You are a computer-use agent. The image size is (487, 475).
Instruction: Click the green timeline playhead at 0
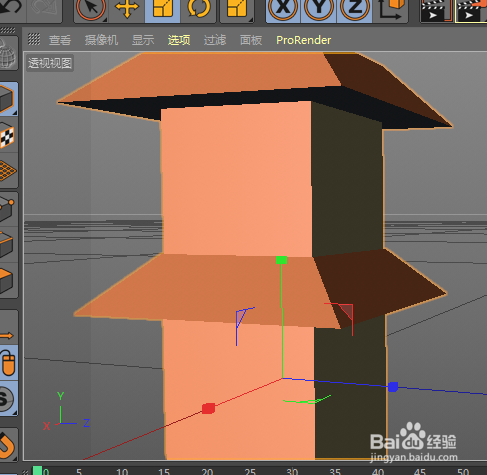point(38,471)
